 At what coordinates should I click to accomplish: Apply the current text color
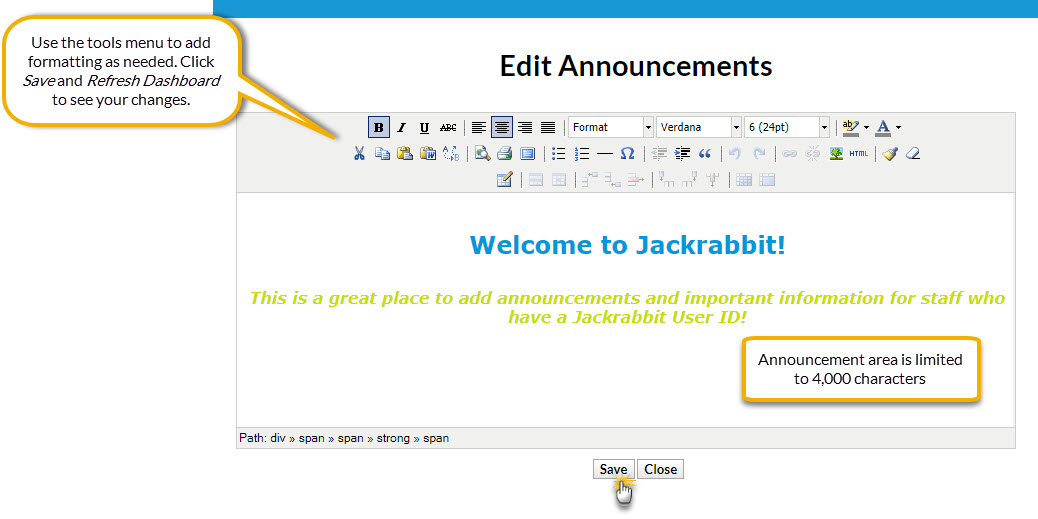[883, 127]
